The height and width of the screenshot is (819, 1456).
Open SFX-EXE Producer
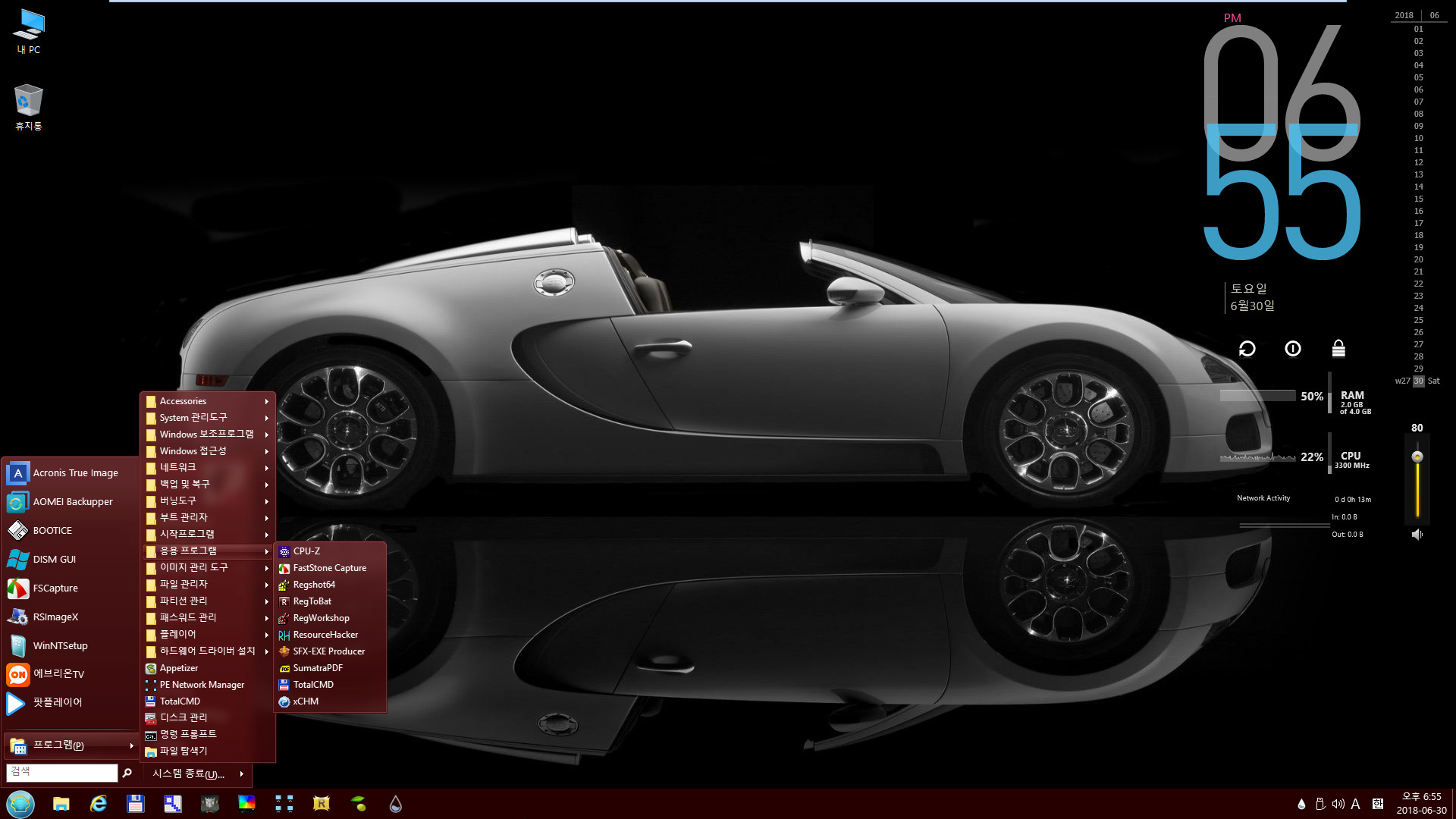click(330, 651)
